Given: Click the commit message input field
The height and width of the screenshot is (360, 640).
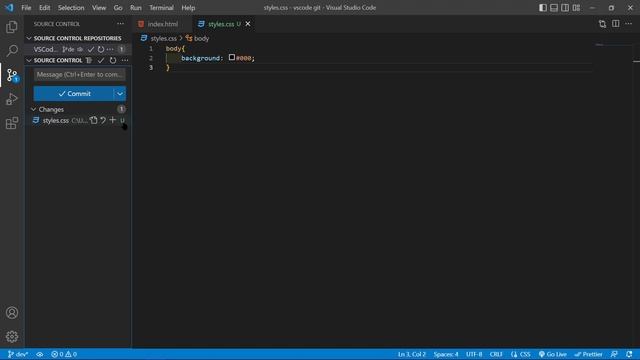Looking at the screenshot, I should click(80, 75).
